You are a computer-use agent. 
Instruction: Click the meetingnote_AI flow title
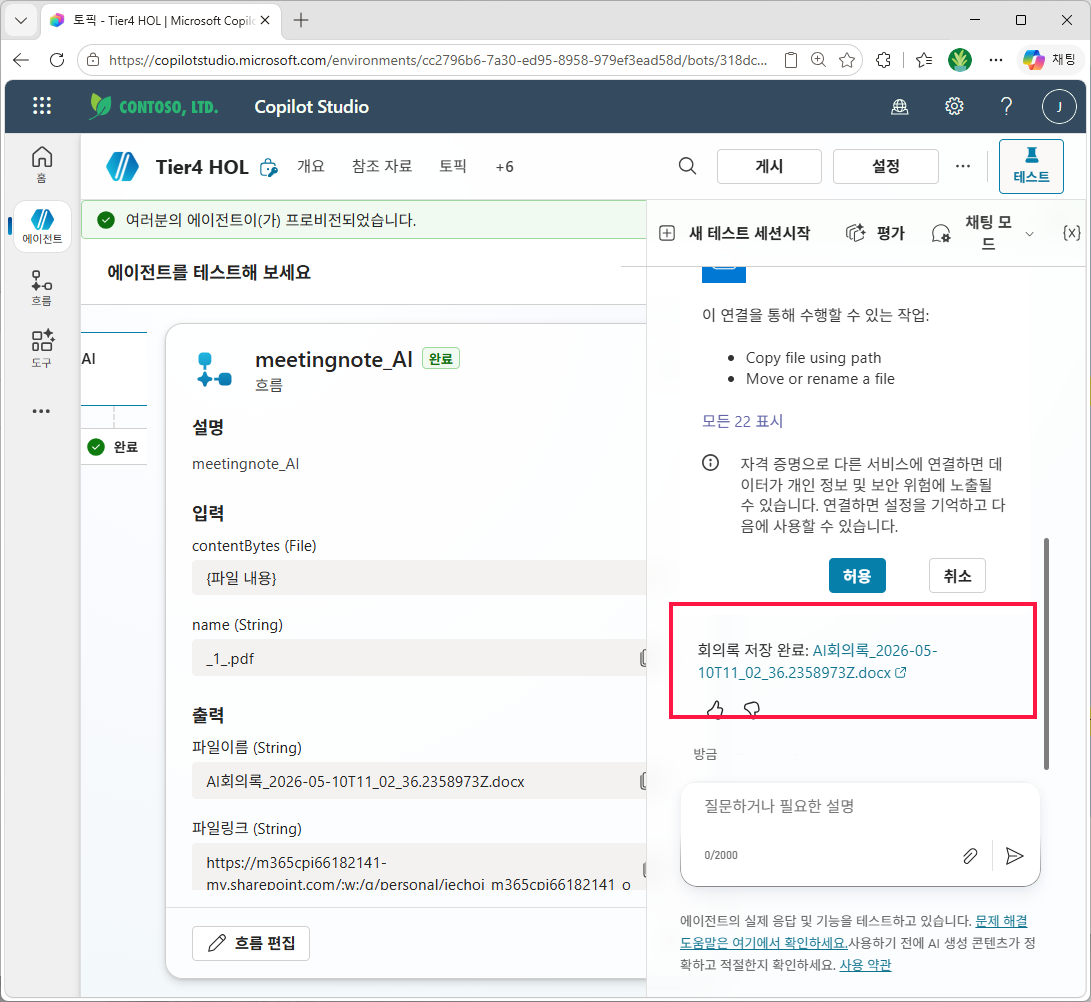[333, 360]
